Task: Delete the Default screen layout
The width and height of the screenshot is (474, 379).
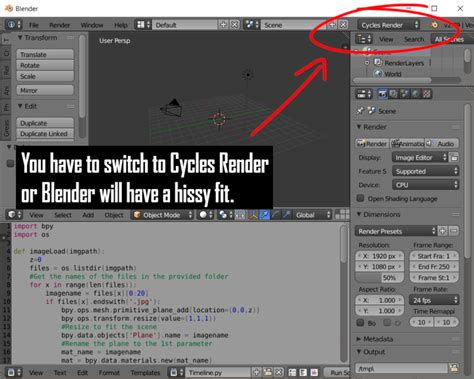Action: click(235, 25)
